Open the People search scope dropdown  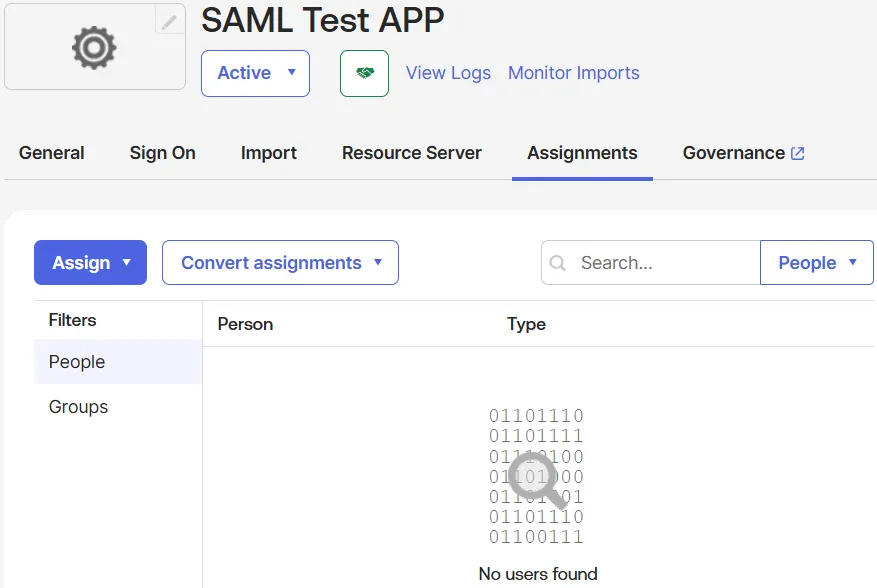(817, 262)
